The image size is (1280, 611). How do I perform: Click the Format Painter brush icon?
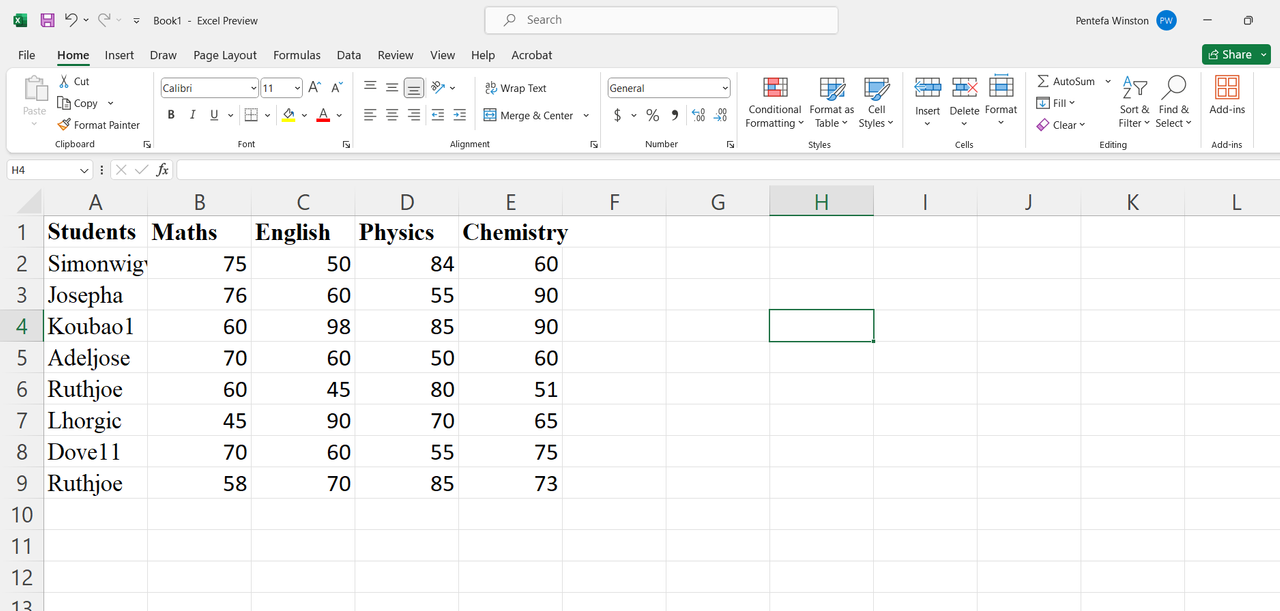click(x=64, y=125)
